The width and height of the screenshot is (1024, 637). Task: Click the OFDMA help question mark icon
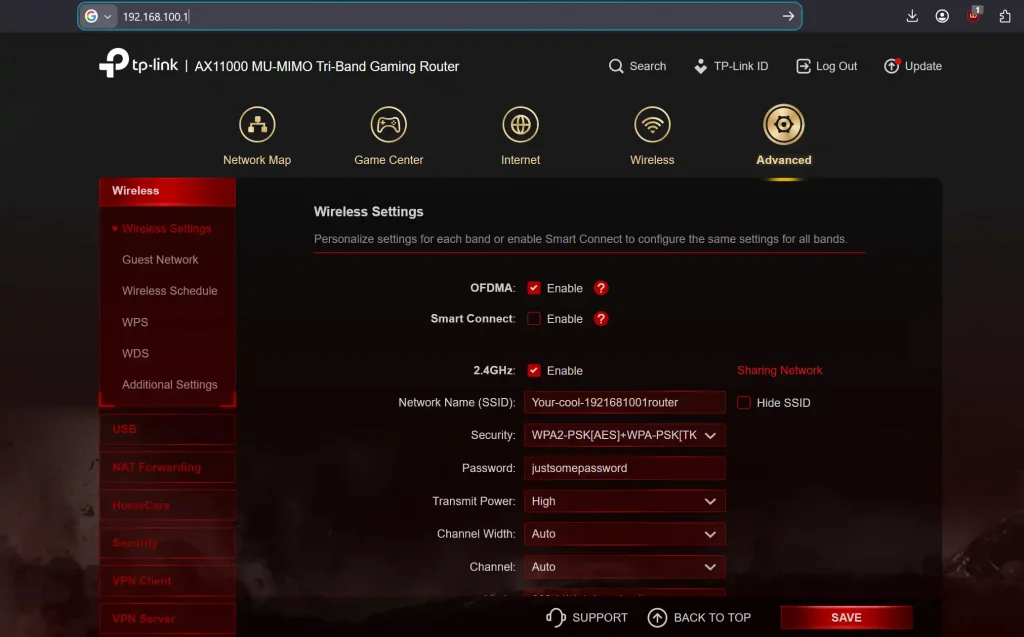click(x=601, y=288)
